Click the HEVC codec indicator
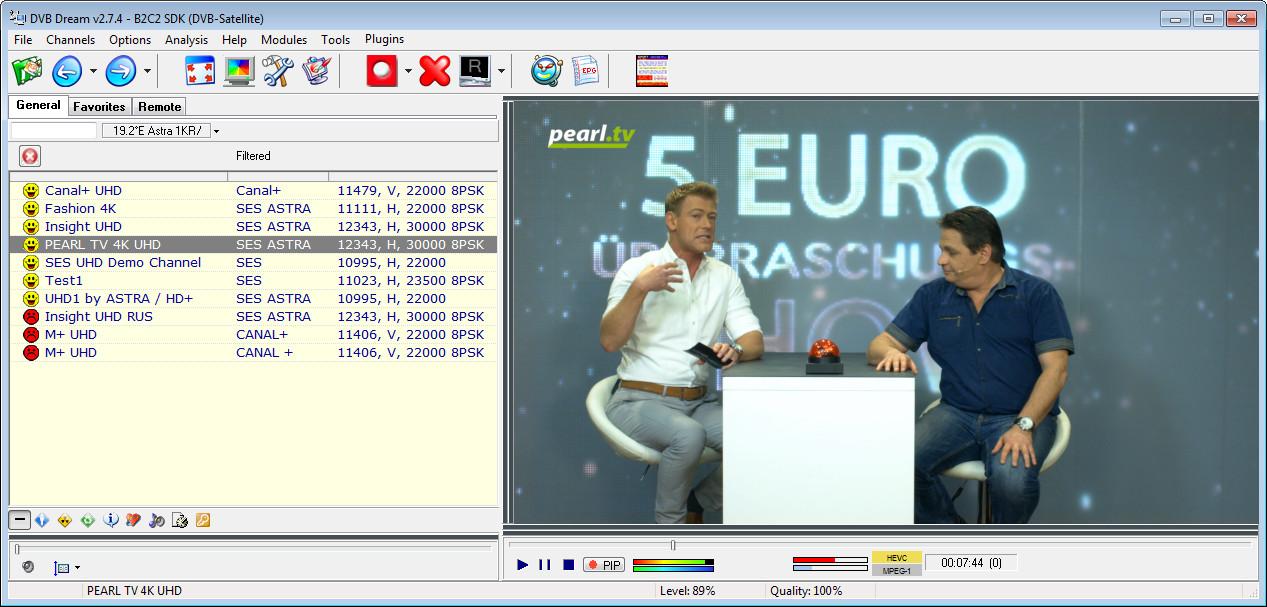Image resolution: width=1267 pixels, height=607 pixels. (896, 557)
